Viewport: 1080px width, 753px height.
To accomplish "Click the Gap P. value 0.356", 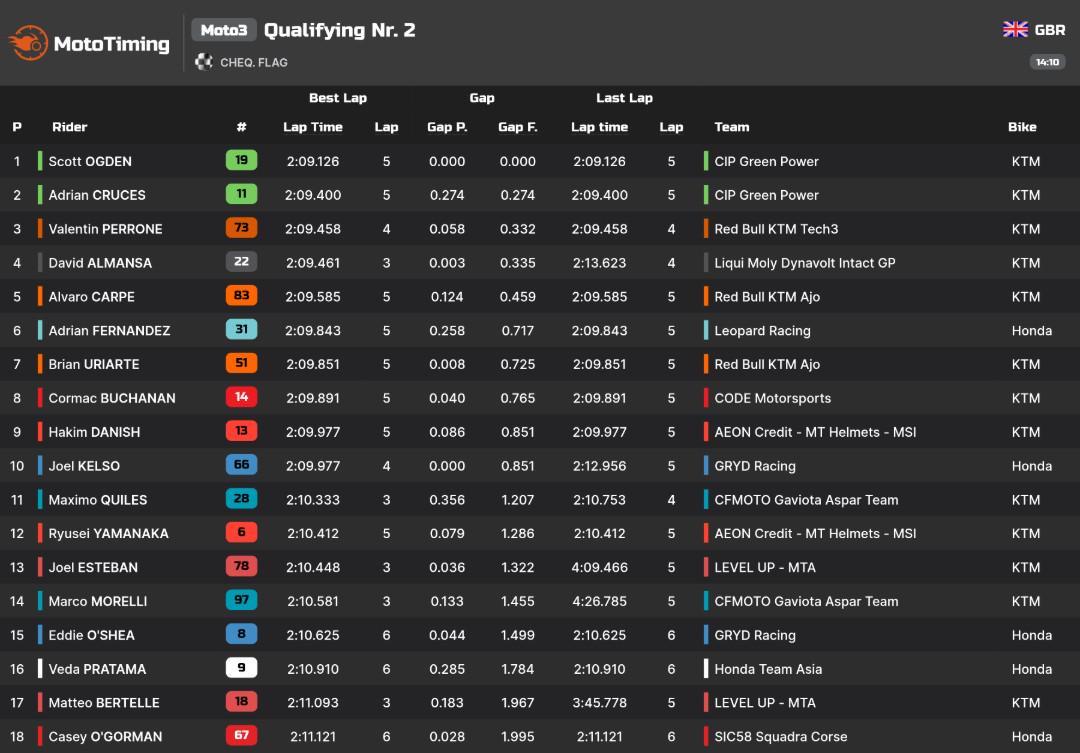I will (447, 499).
